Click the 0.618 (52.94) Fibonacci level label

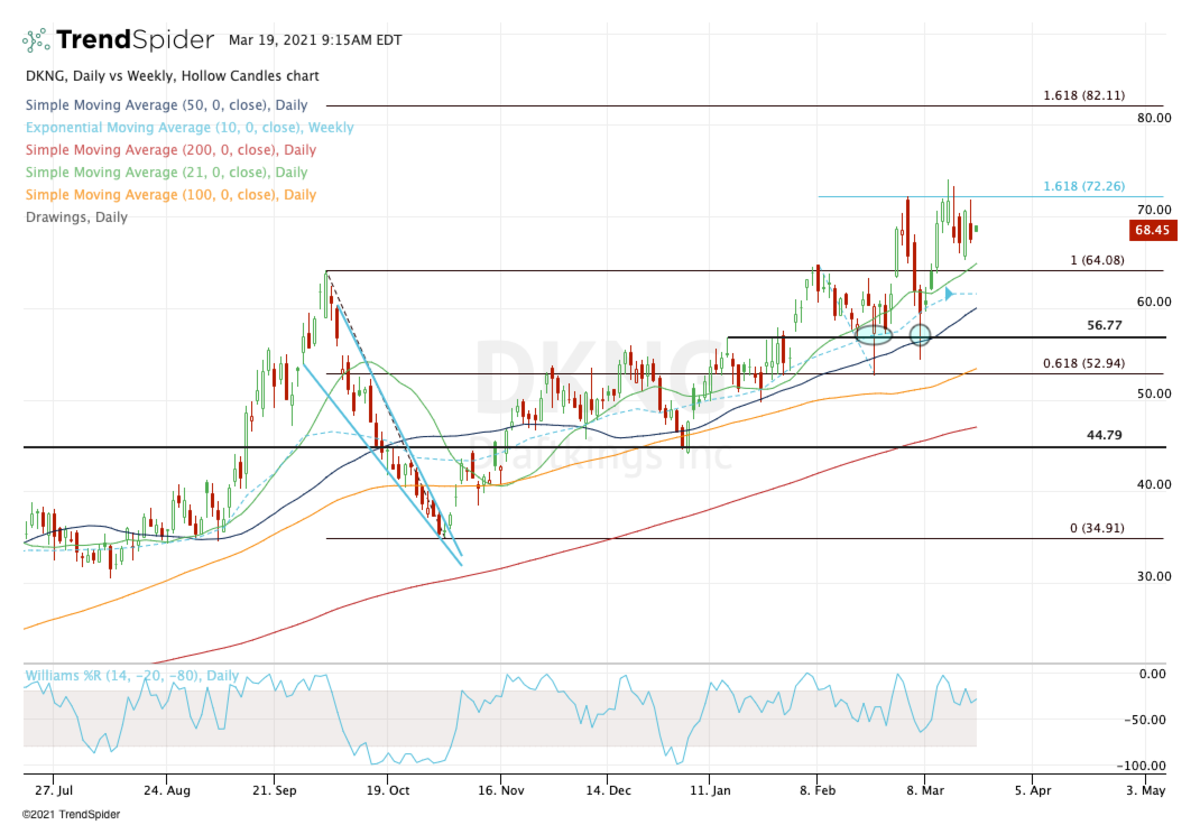tap(1083, 364)
